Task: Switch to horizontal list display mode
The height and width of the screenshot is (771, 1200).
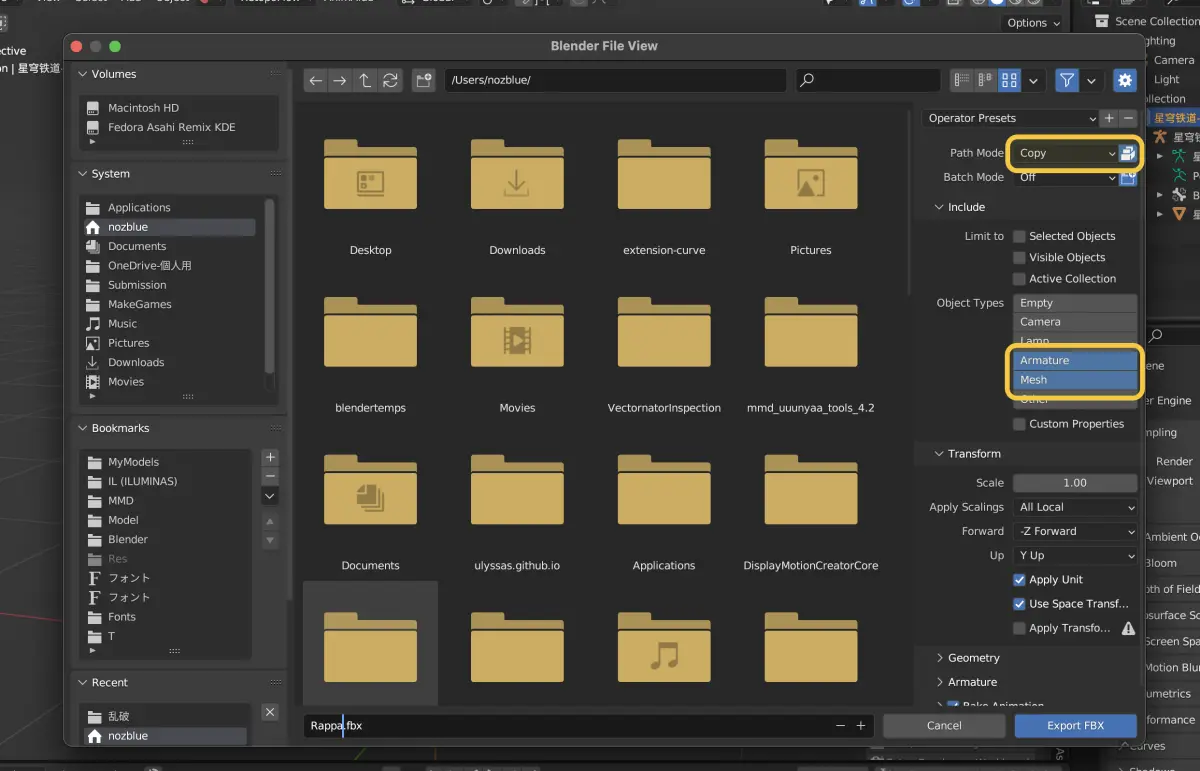Action: (986, 81)
